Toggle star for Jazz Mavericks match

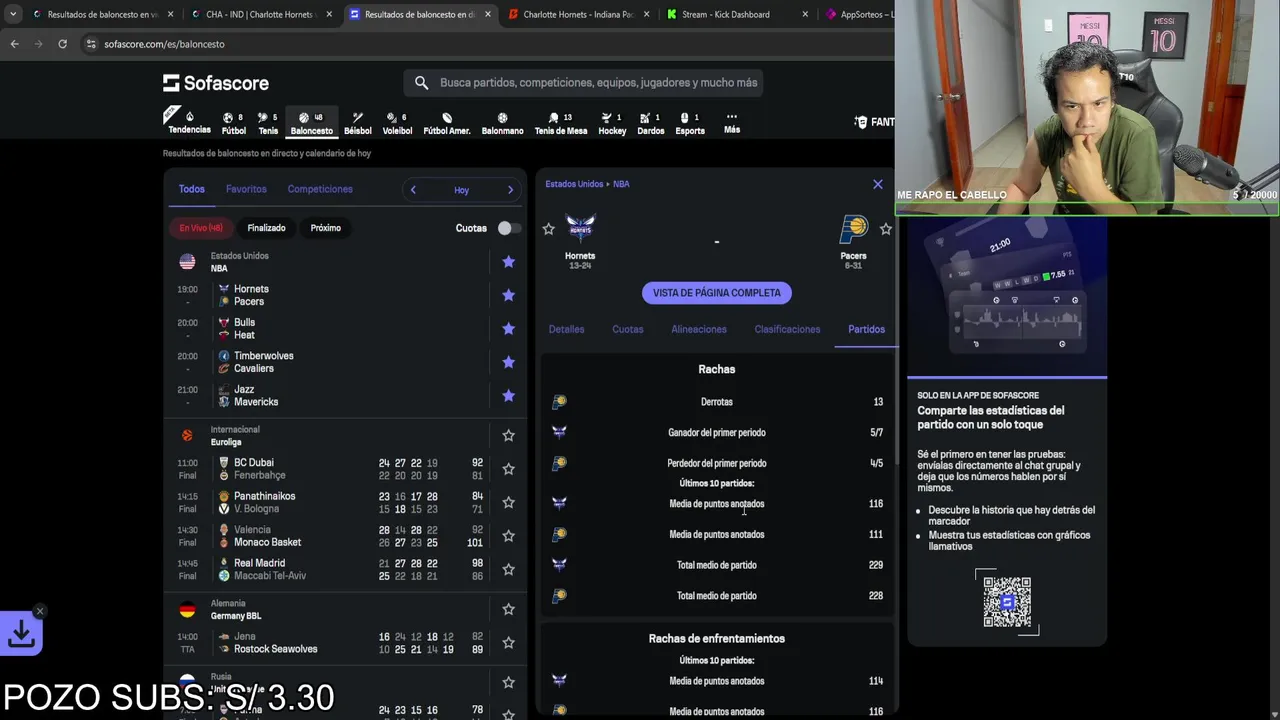(508, 396)
